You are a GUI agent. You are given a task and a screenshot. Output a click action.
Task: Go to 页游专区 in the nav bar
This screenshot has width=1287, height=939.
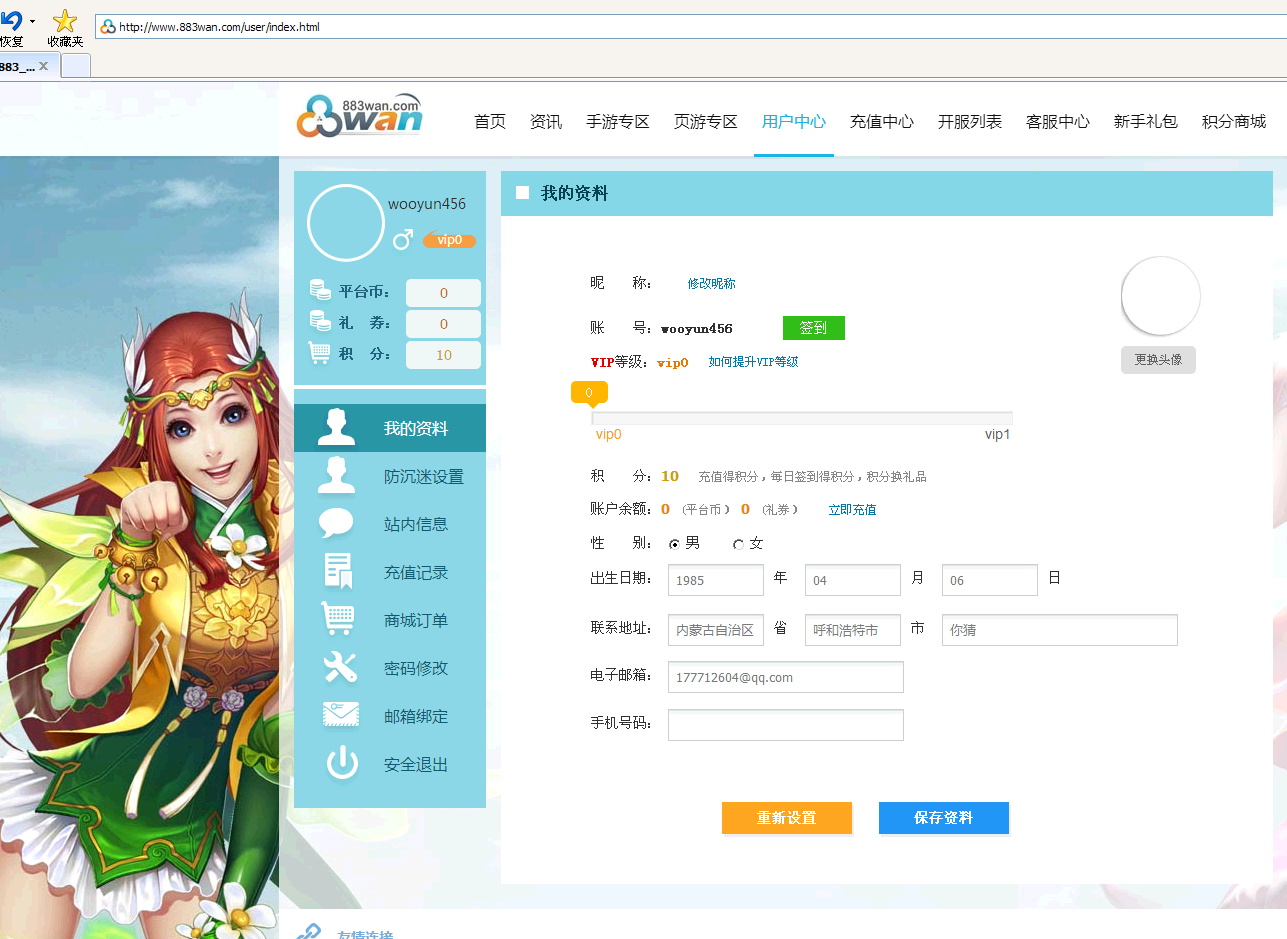click(x=706, y=122)
